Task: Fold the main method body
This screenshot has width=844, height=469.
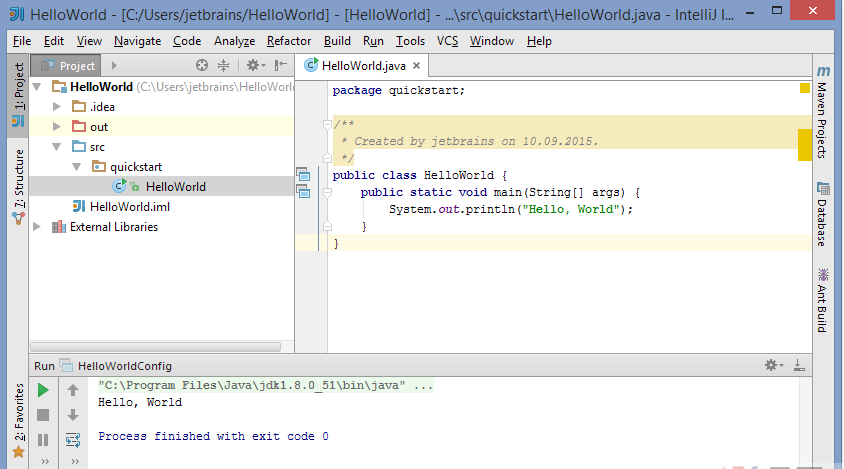Action: [327, 192]
